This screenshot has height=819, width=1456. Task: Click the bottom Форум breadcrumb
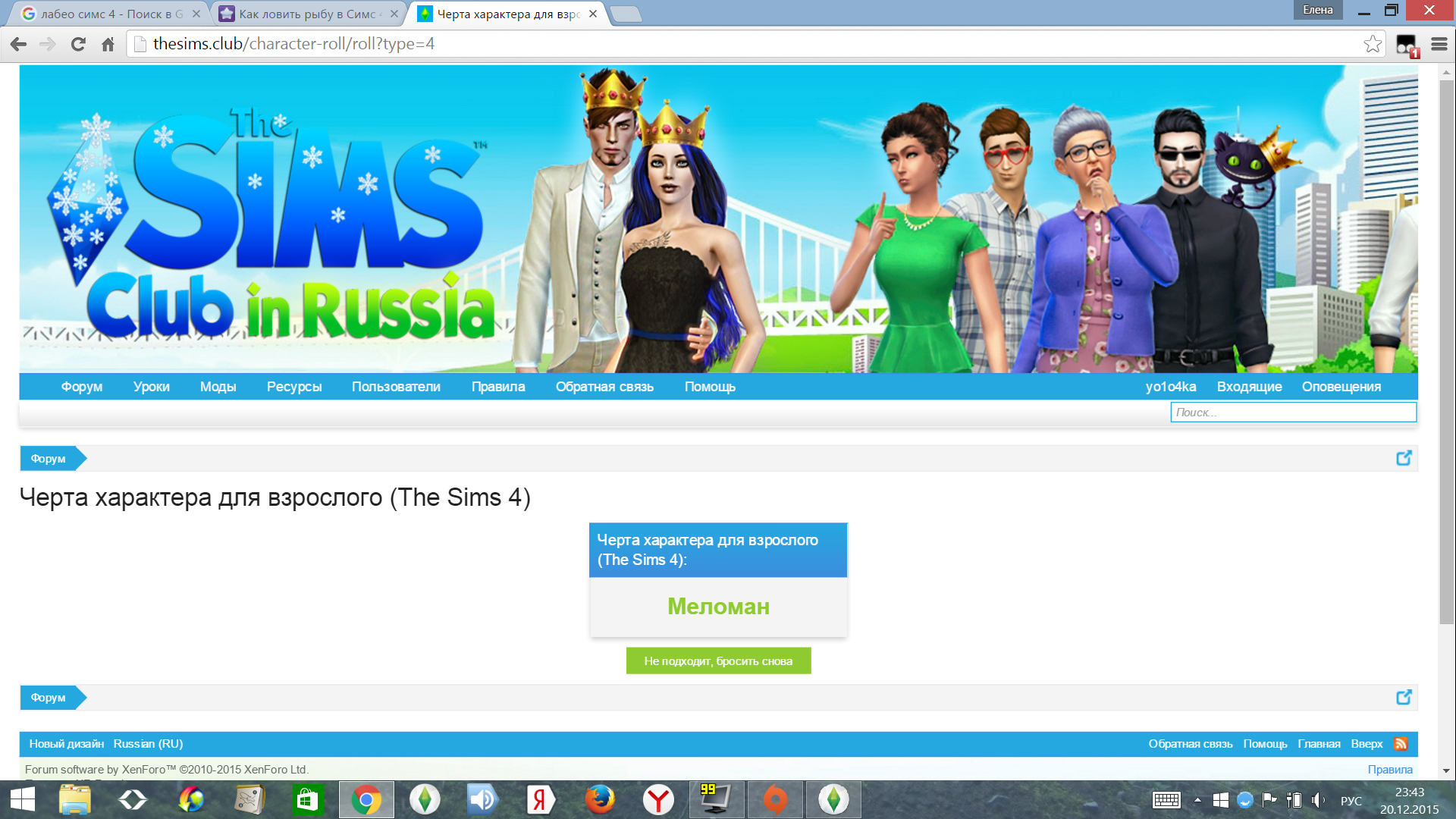pos(49,697)
